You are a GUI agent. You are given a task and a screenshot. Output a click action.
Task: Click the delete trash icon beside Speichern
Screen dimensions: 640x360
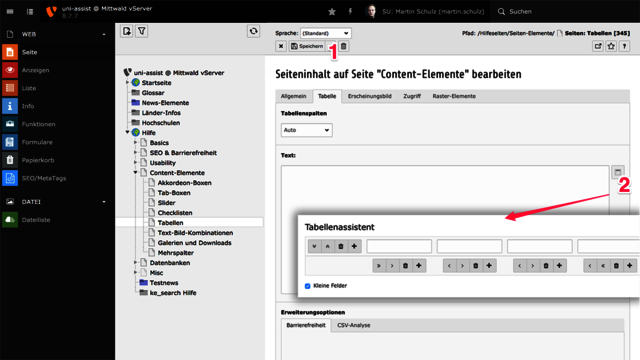pyautogui.click(x=344, y=46)
